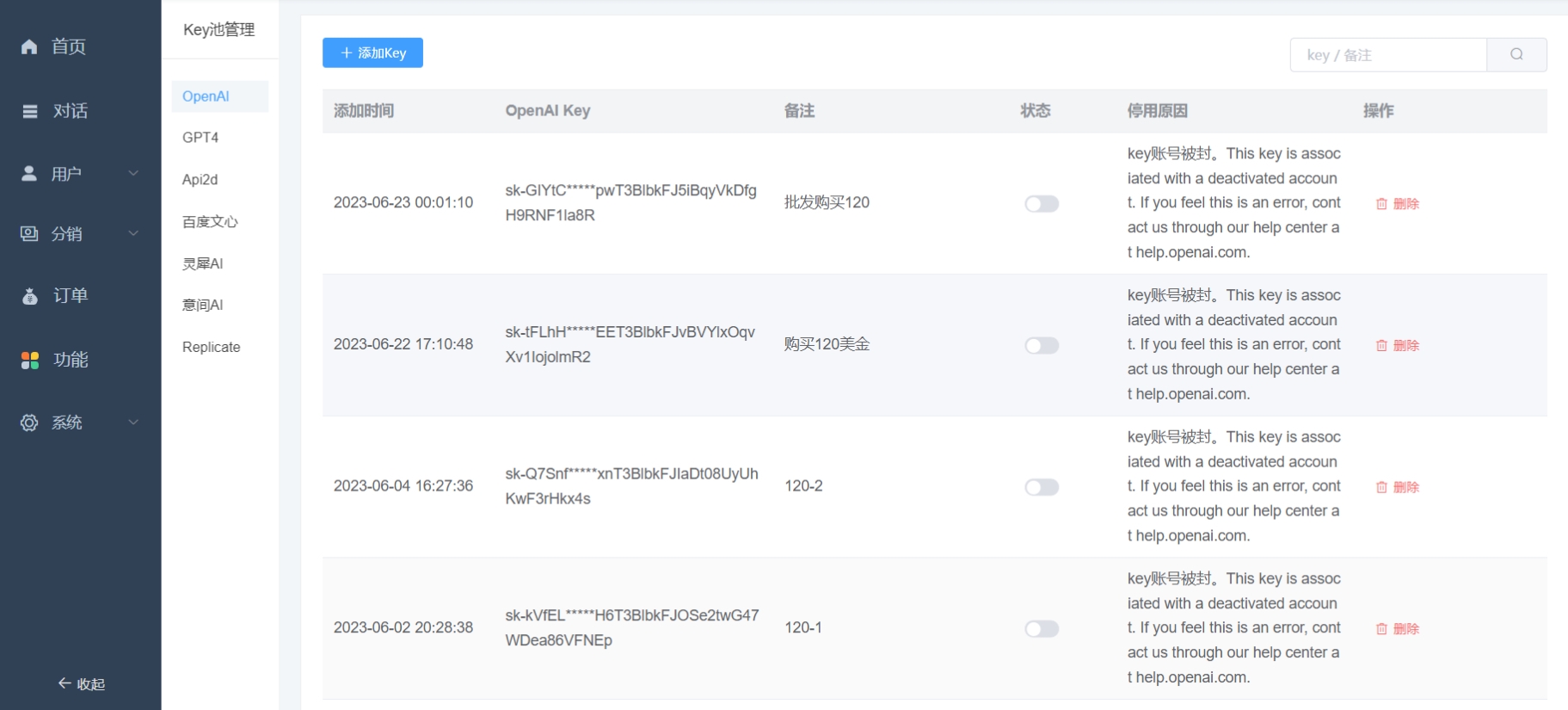Click the 对话 list icon
The height and width of the screenshot is (710, 1568).
point(30,111)
